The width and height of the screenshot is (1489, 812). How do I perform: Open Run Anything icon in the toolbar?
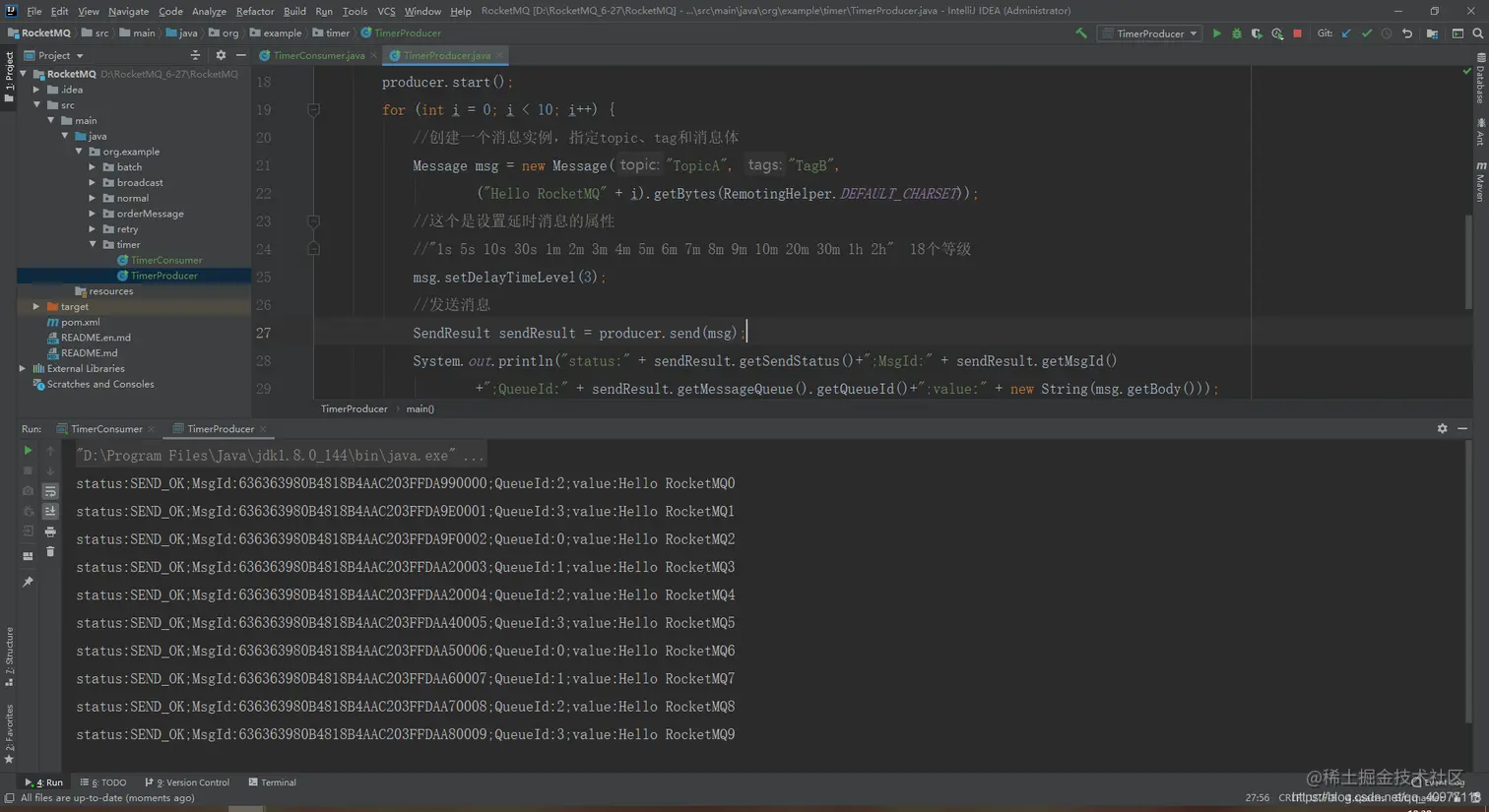click(x=1457, y=33)
